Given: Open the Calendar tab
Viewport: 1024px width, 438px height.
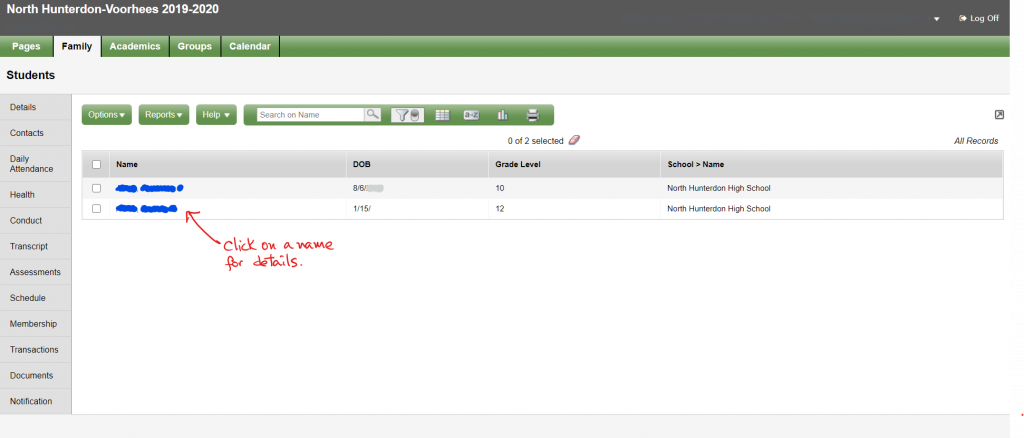Looking at the screenshot, I should coord(250,46).
